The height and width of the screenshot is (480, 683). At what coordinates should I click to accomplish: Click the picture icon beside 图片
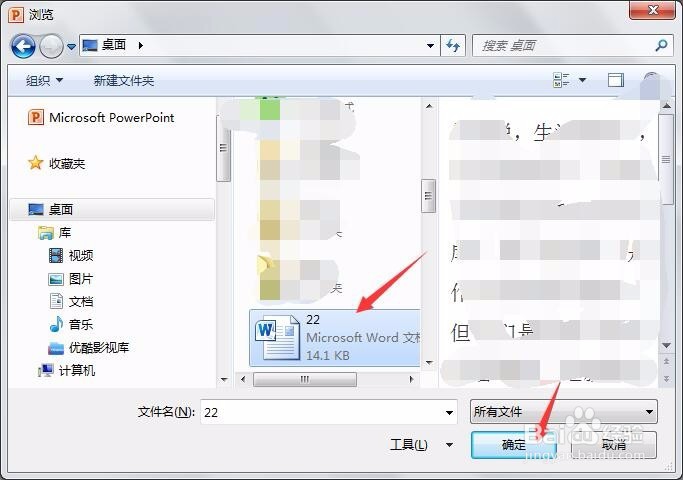click(56, 279)
